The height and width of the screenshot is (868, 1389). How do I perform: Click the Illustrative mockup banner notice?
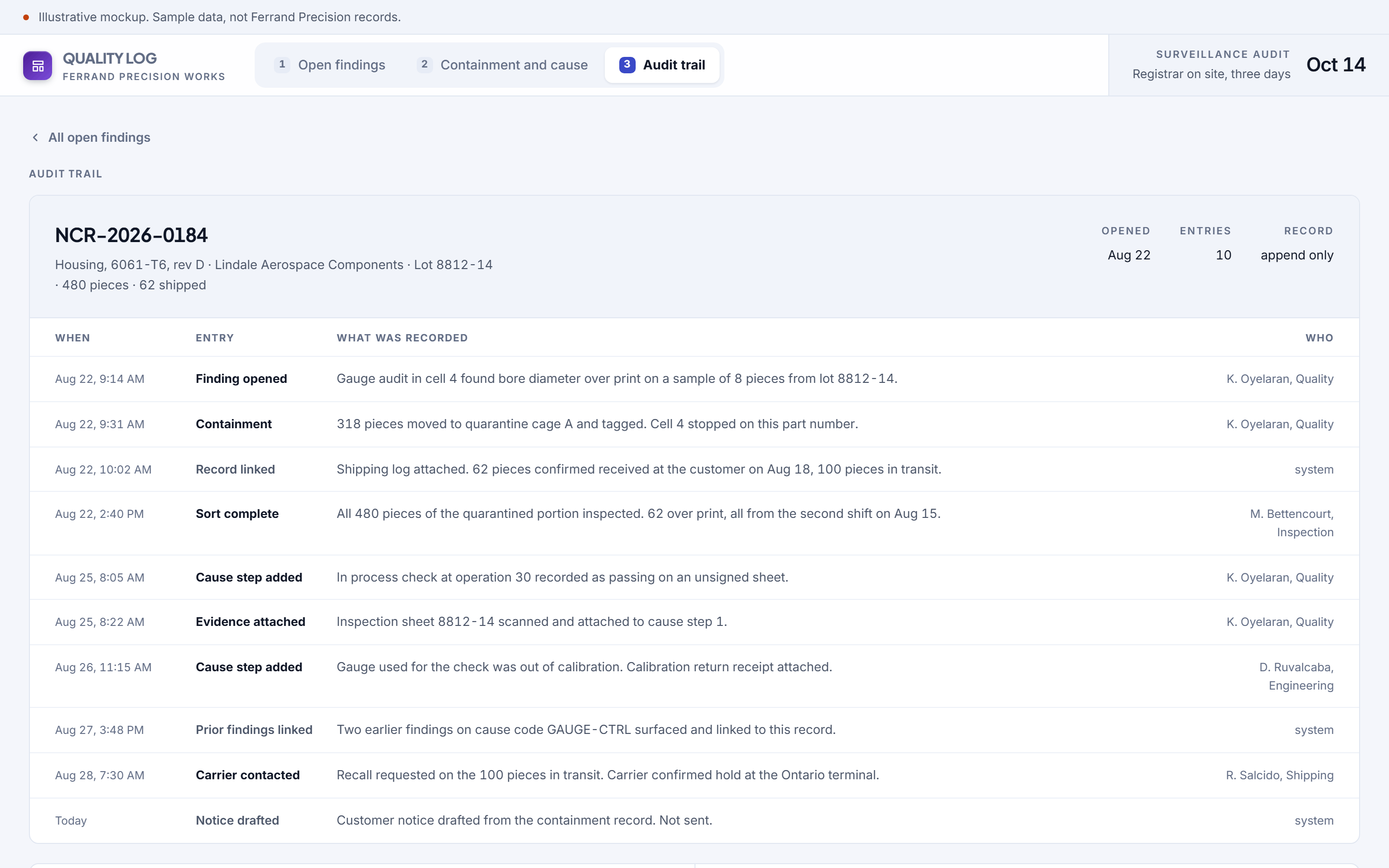(x=219, y=17)
